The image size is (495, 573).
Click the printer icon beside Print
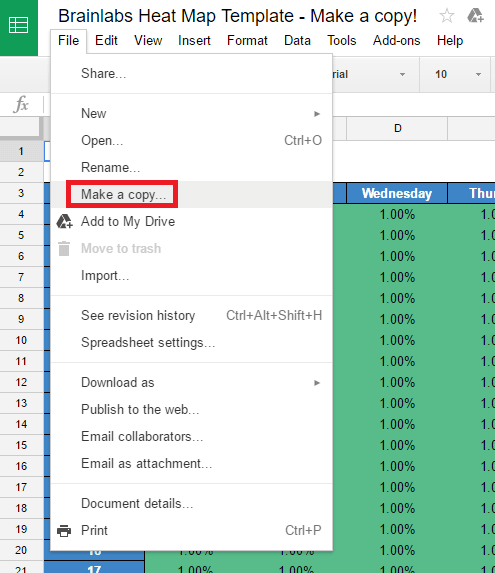64,531
